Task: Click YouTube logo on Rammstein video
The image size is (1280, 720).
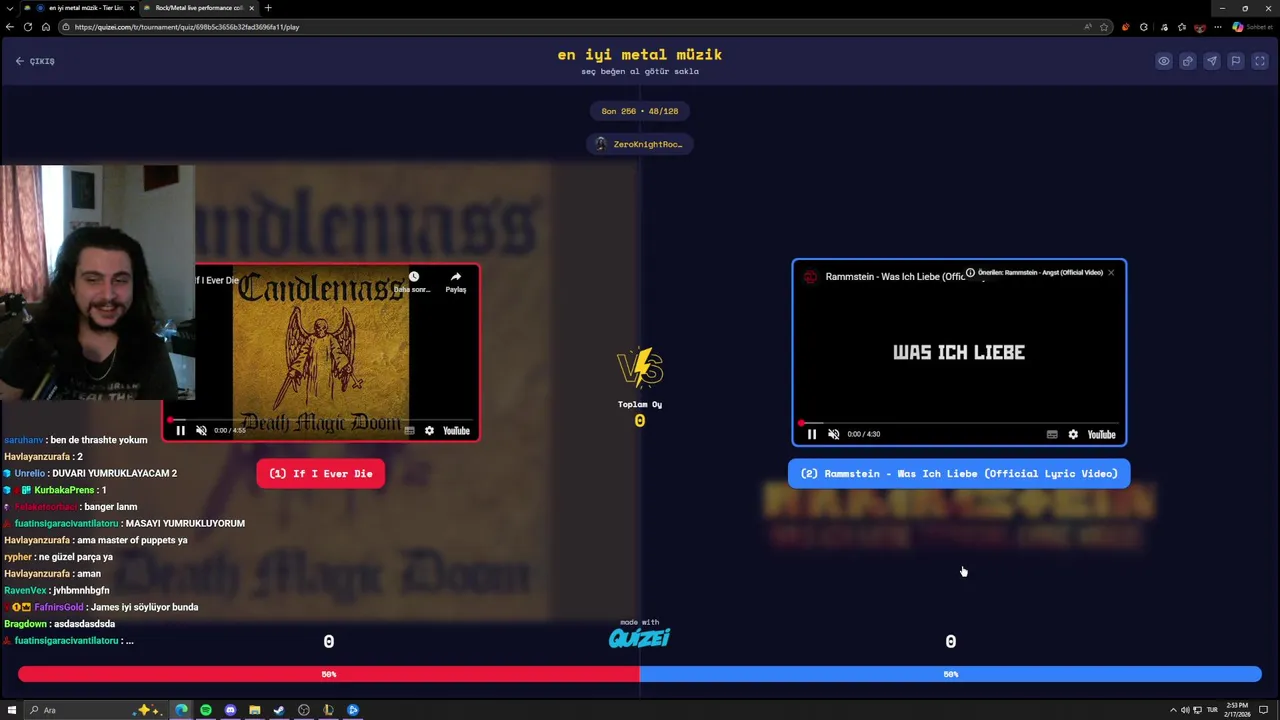Action: click(1101, 434)
